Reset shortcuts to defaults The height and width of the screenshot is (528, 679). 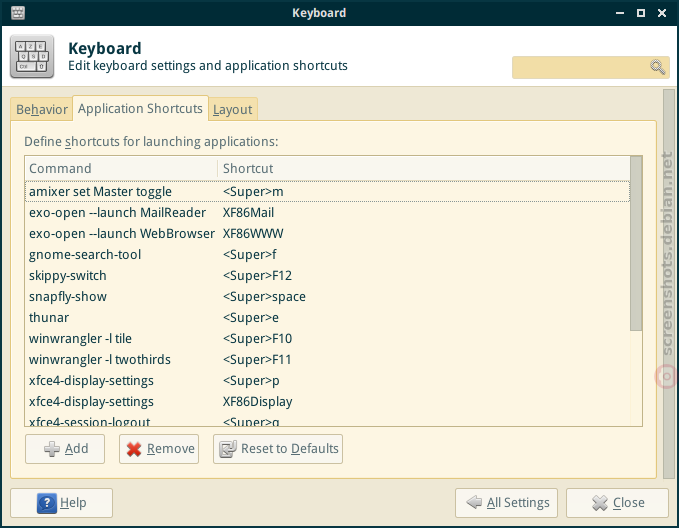point(278,449)
